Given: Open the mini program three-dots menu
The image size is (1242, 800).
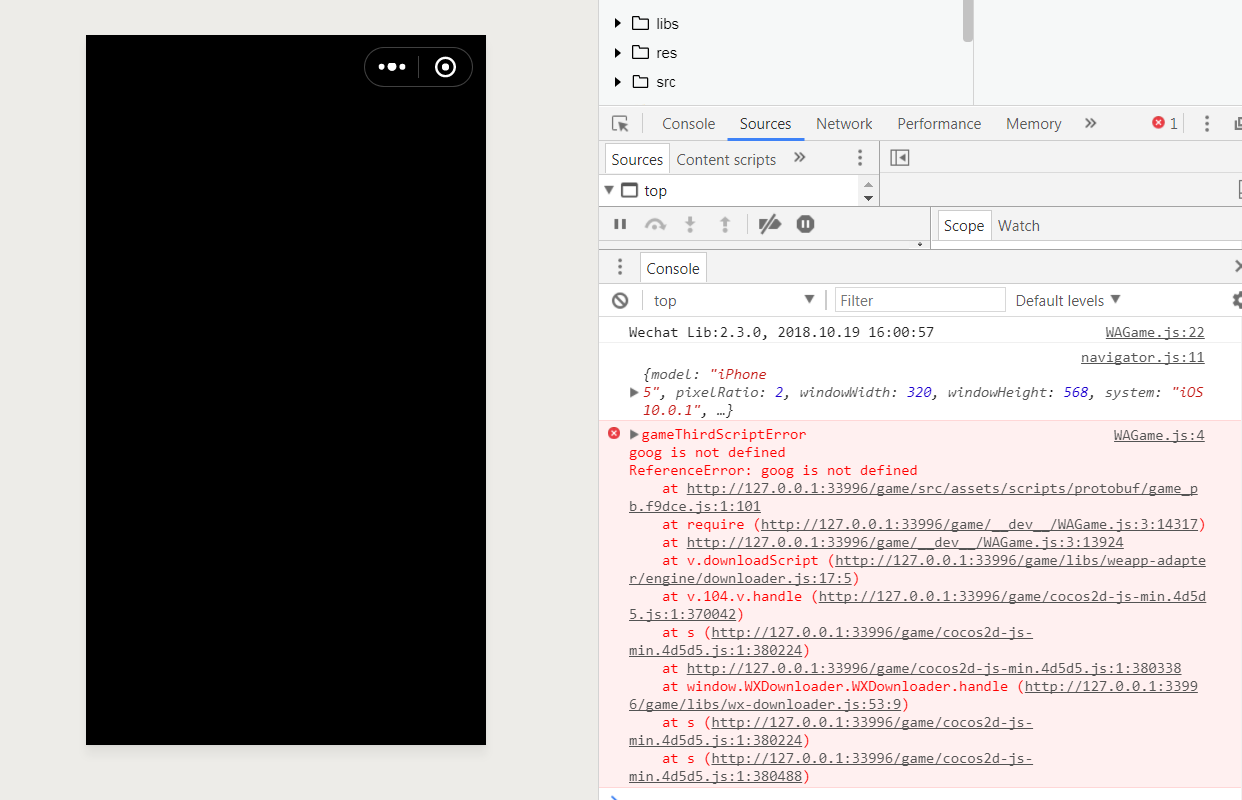Looking at the screenshot, I should coord(392,67).
